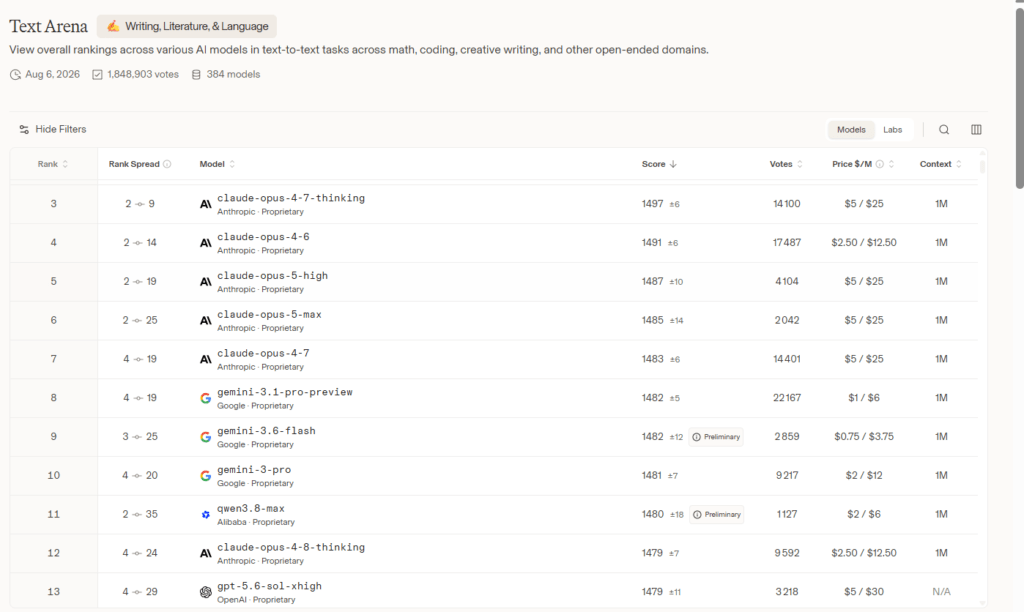Click the clock icon near Aug 6, 2026
Screen dimensions: 1024x612
pyautogui.click(x=15, y=74)
